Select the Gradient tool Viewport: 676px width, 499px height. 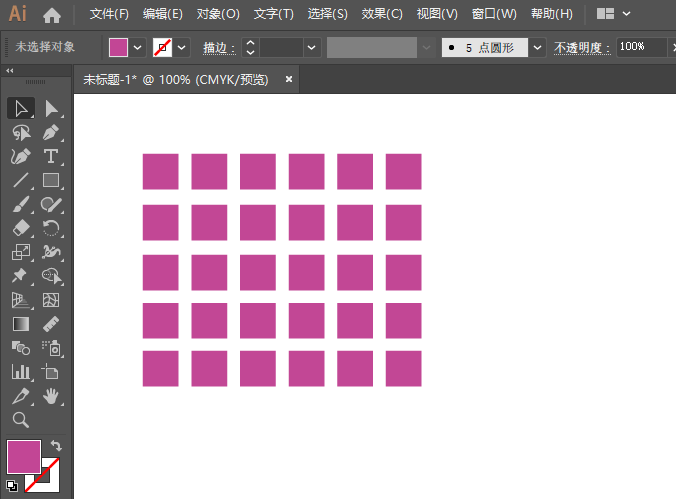click(20, 324)
